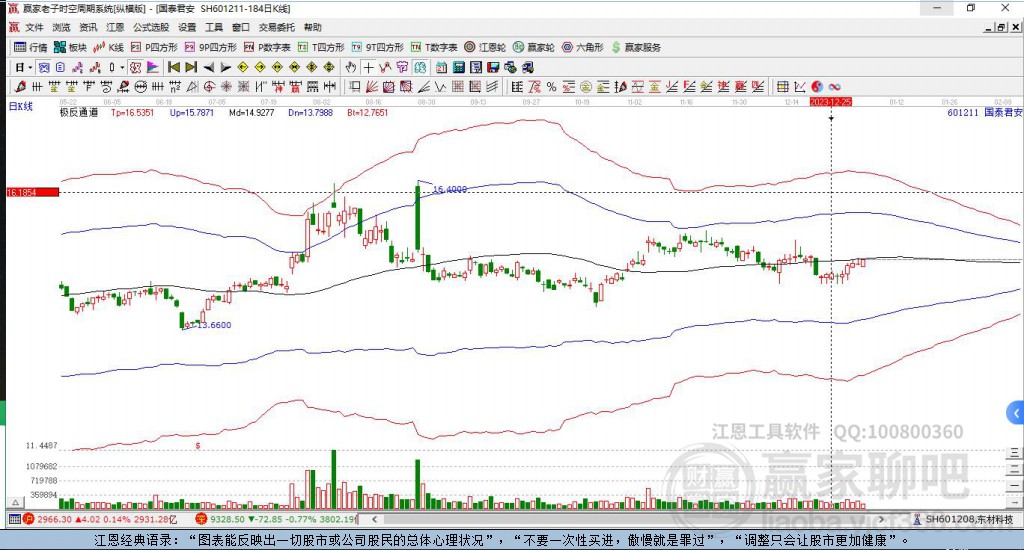Click the 9P四方形 toolbar icon

pyautogui.click(x=210, y=47)
